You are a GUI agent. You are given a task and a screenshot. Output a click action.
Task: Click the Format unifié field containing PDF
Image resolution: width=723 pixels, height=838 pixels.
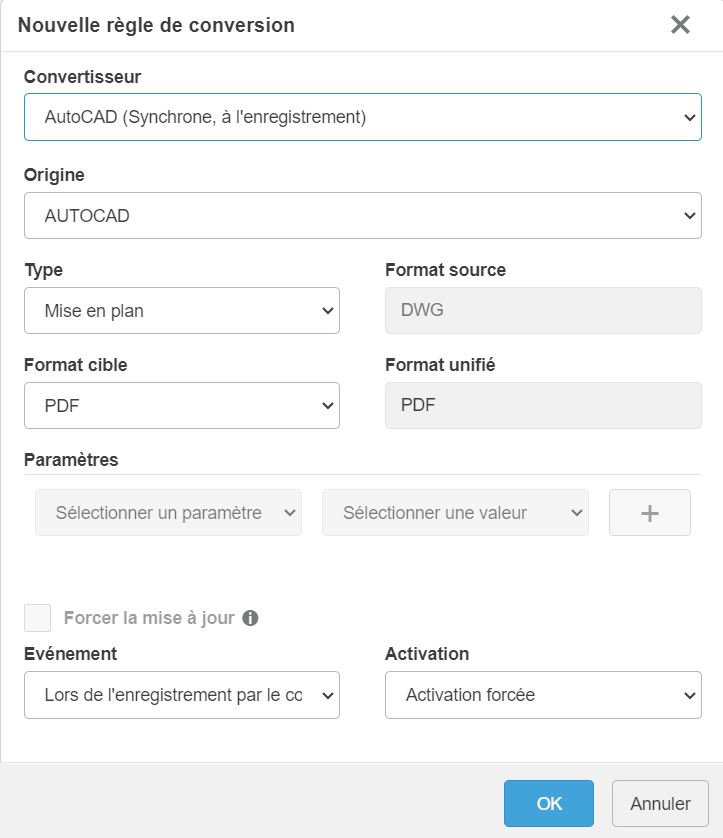click(543, 406)
